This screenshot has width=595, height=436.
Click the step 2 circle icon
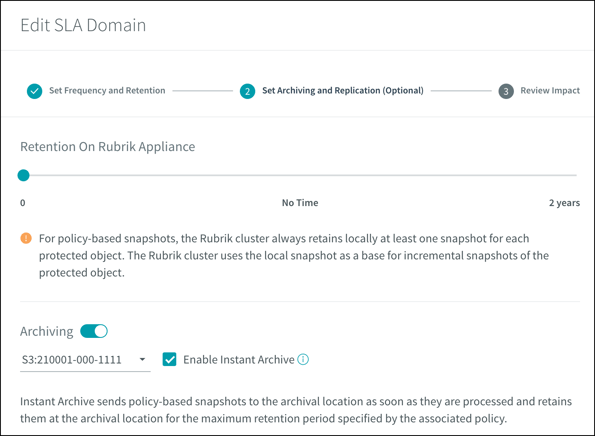247,91
